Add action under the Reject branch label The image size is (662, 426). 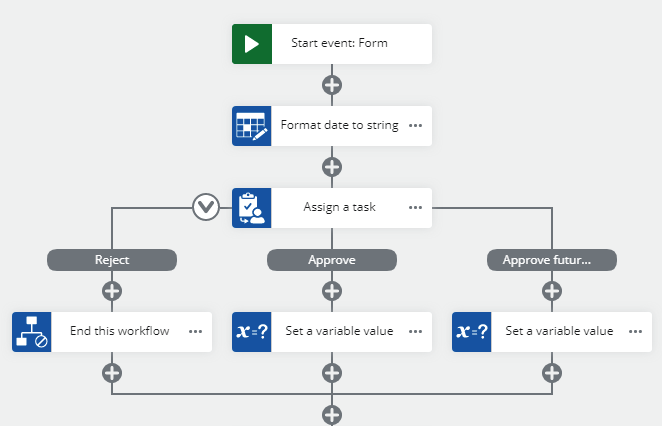point(112,291)
